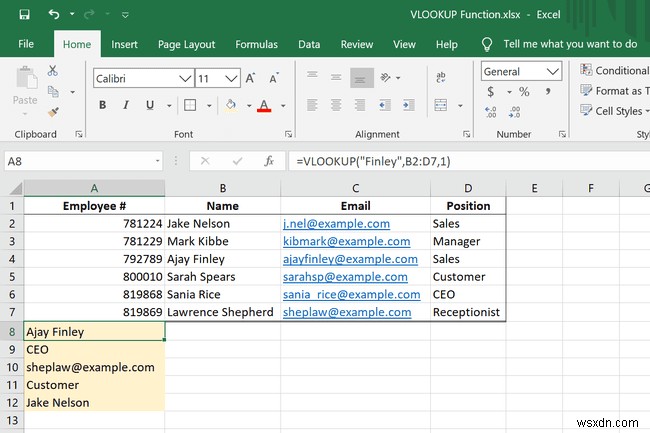Open the Font Color dropdown arrow
The width and height of the screenshot is (650, 433).
click(x=283, y=106)
